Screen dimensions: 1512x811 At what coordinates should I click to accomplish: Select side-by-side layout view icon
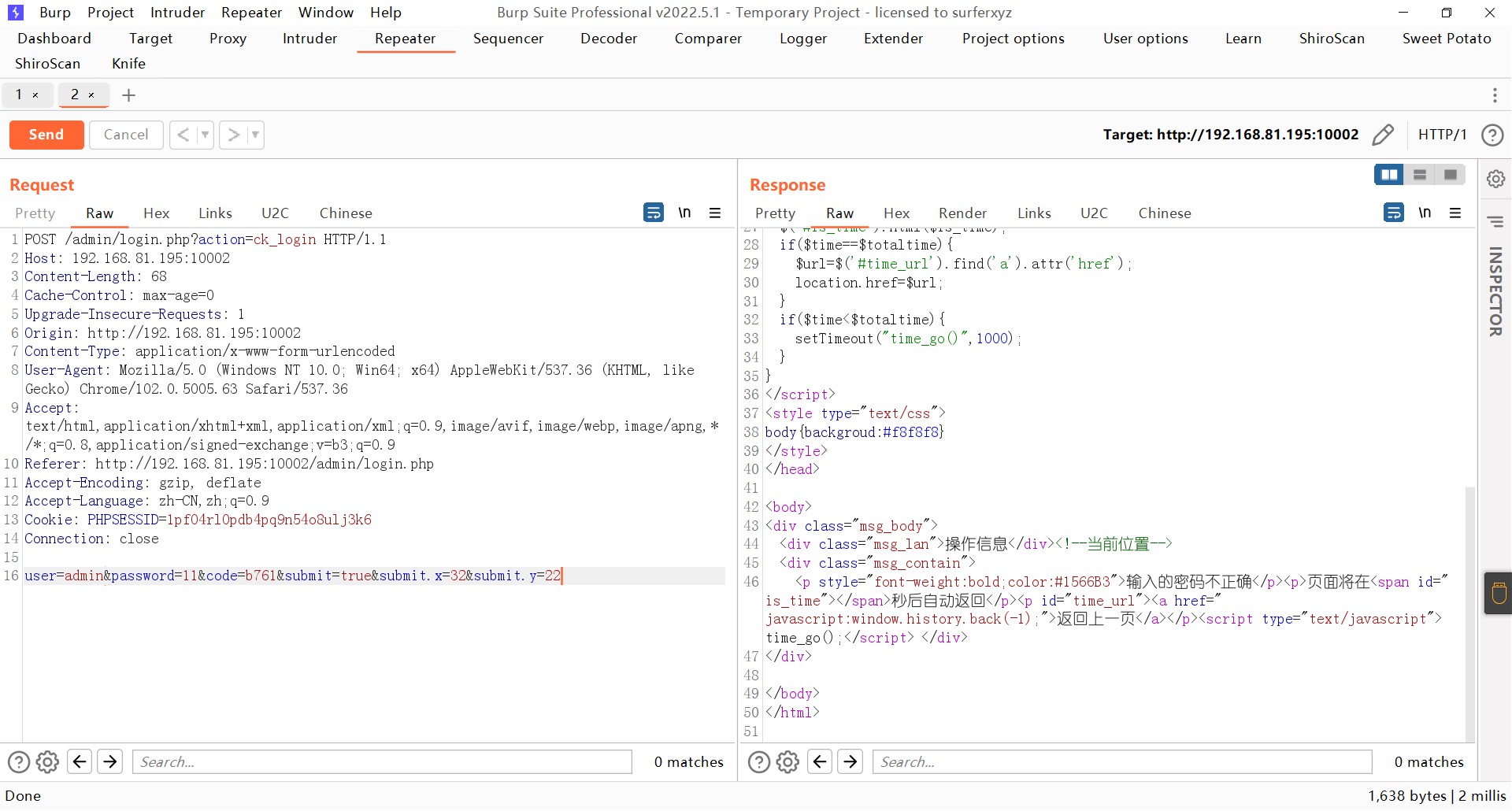[1389, 175]
